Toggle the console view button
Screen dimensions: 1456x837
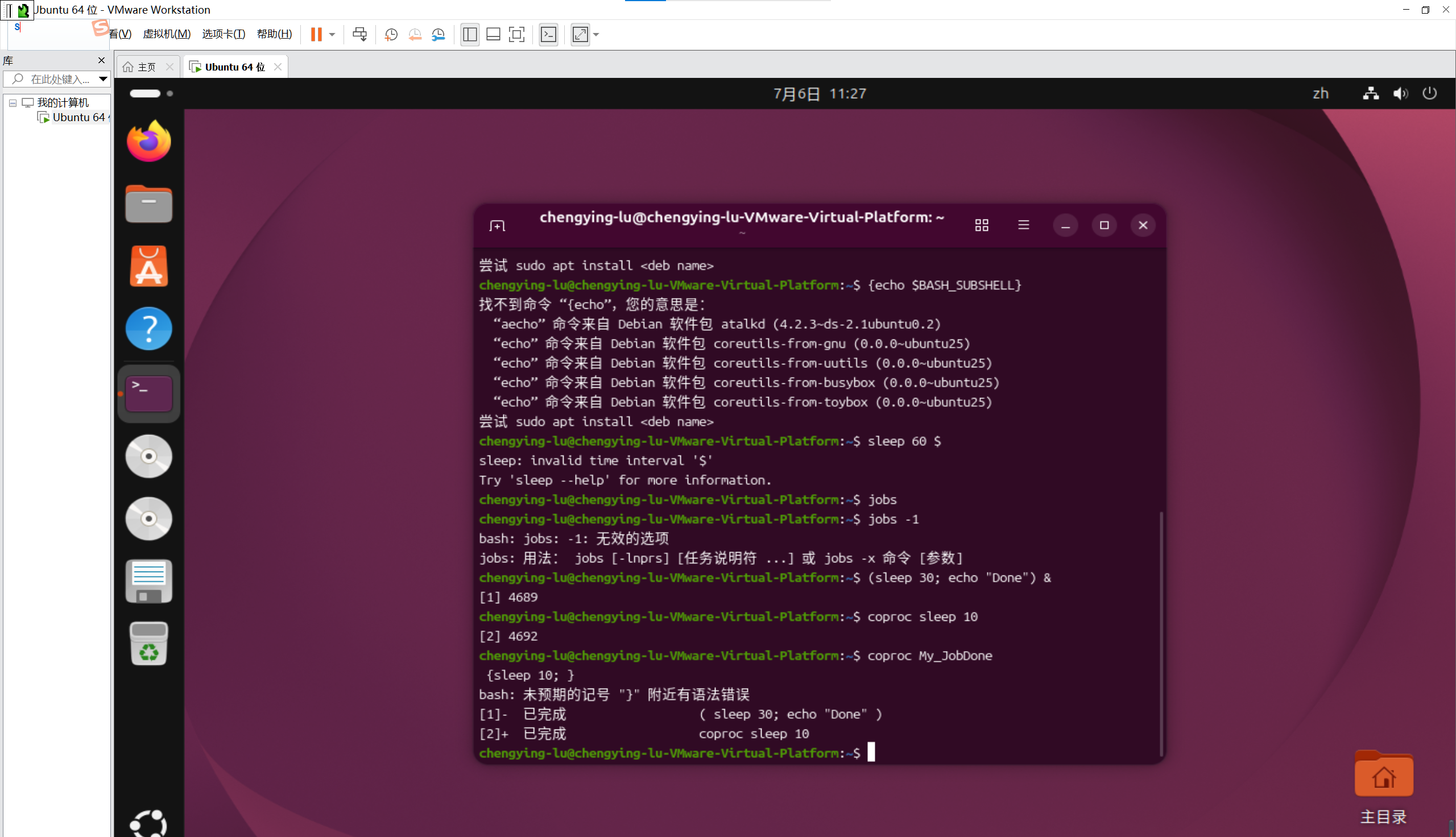click(548, 35)
